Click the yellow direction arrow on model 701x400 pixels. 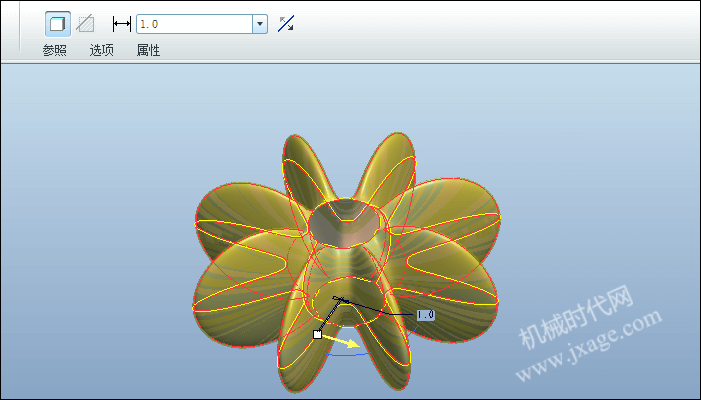tap(341, 341)
